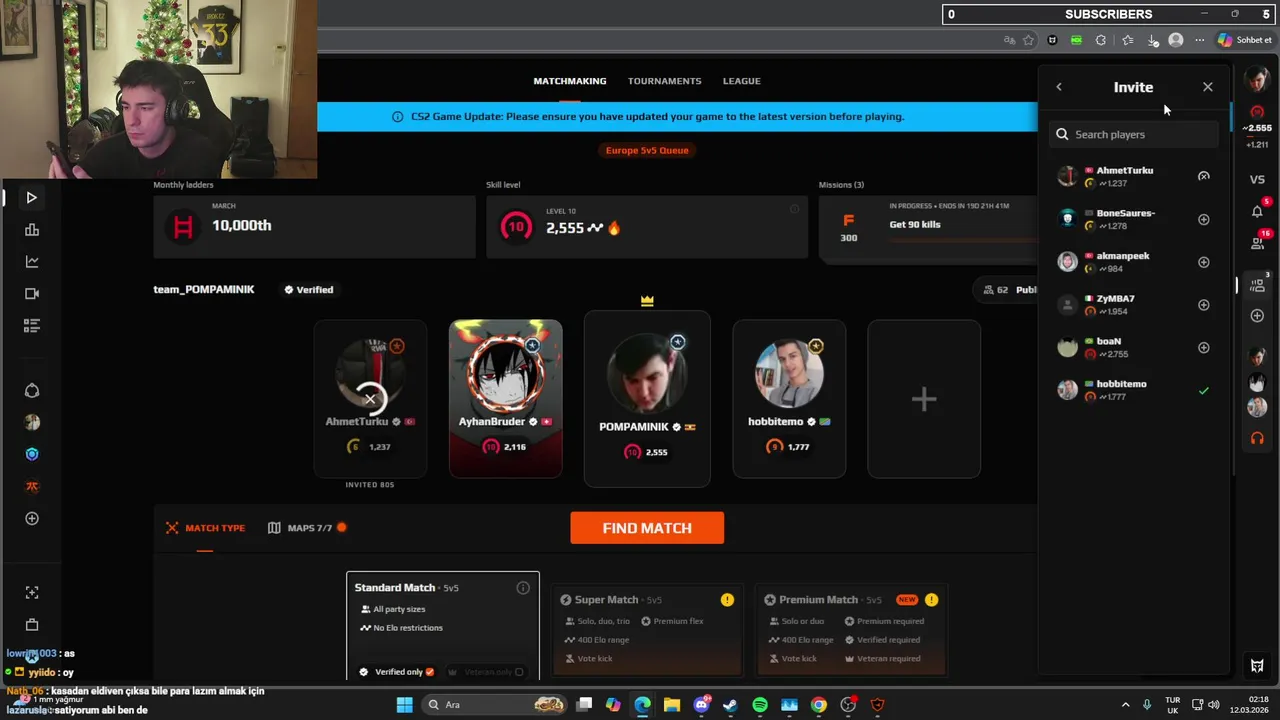
Task: Go back using the Invite panel arrow
Action: 1059,87
